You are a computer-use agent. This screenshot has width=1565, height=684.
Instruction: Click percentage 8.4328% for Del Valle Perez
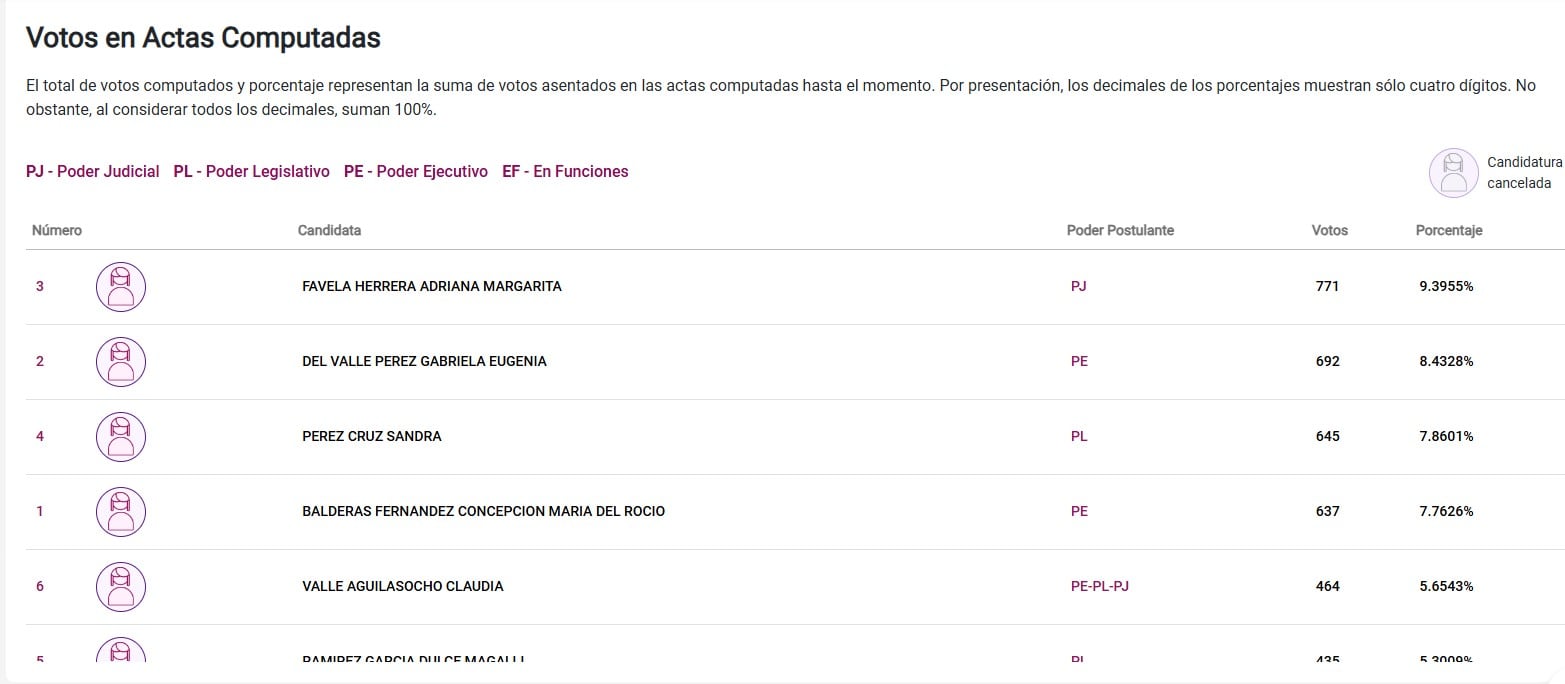tap(1445, 362)
